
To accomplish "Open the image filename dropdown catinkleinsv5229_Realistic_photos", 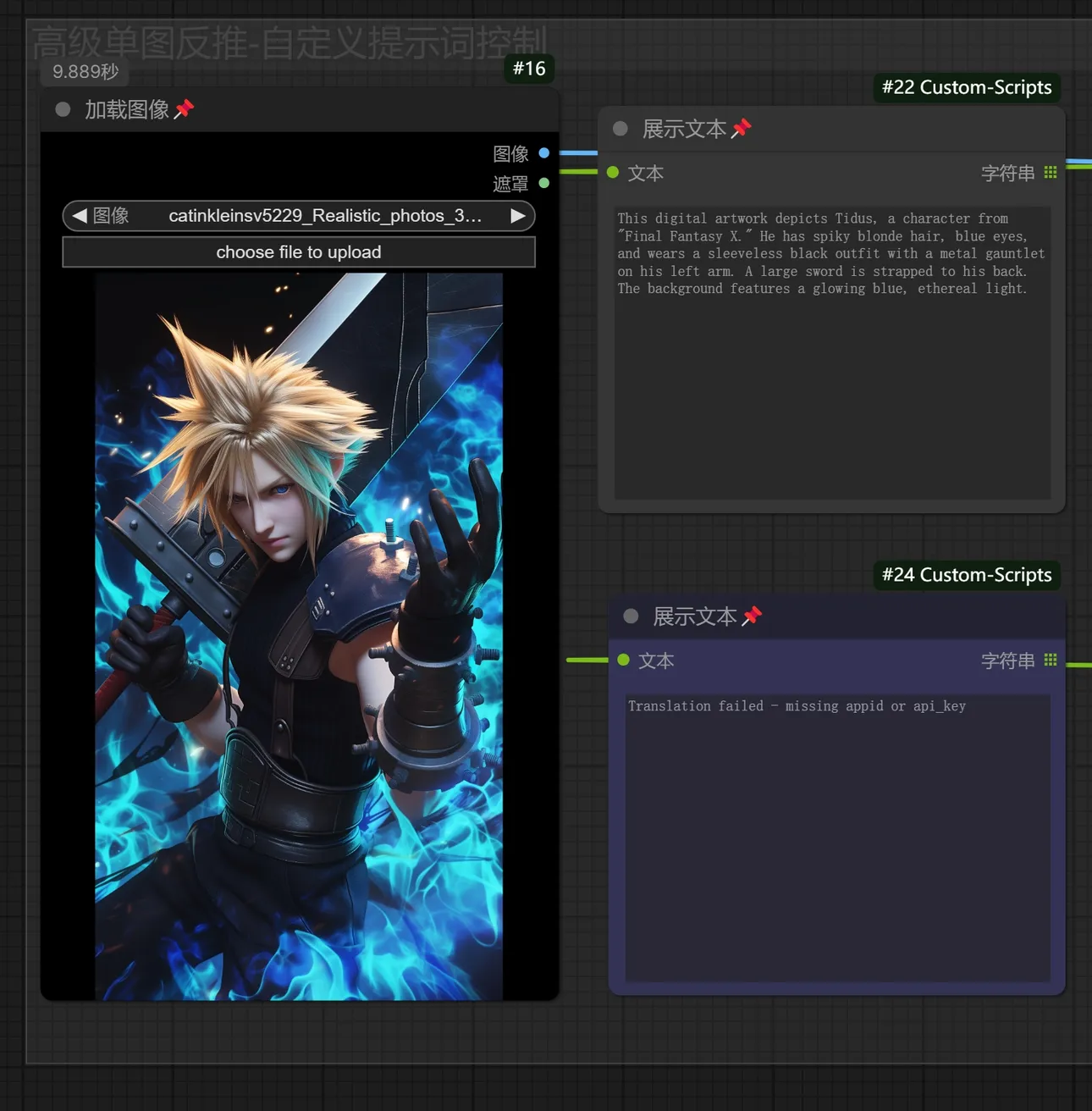I will [x=299, y=216].
